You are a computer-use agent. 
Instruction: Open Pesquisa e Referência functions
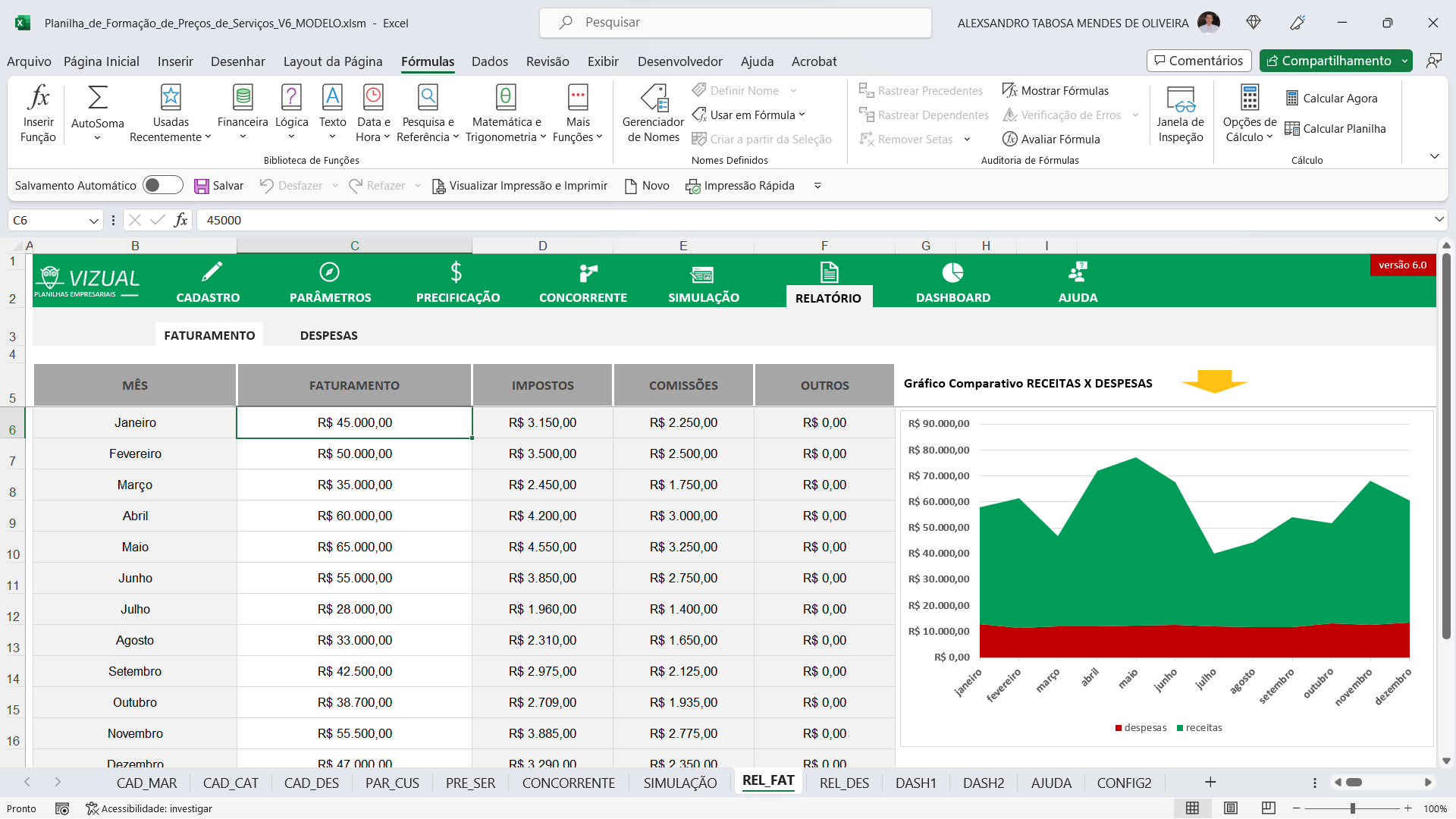428,114
